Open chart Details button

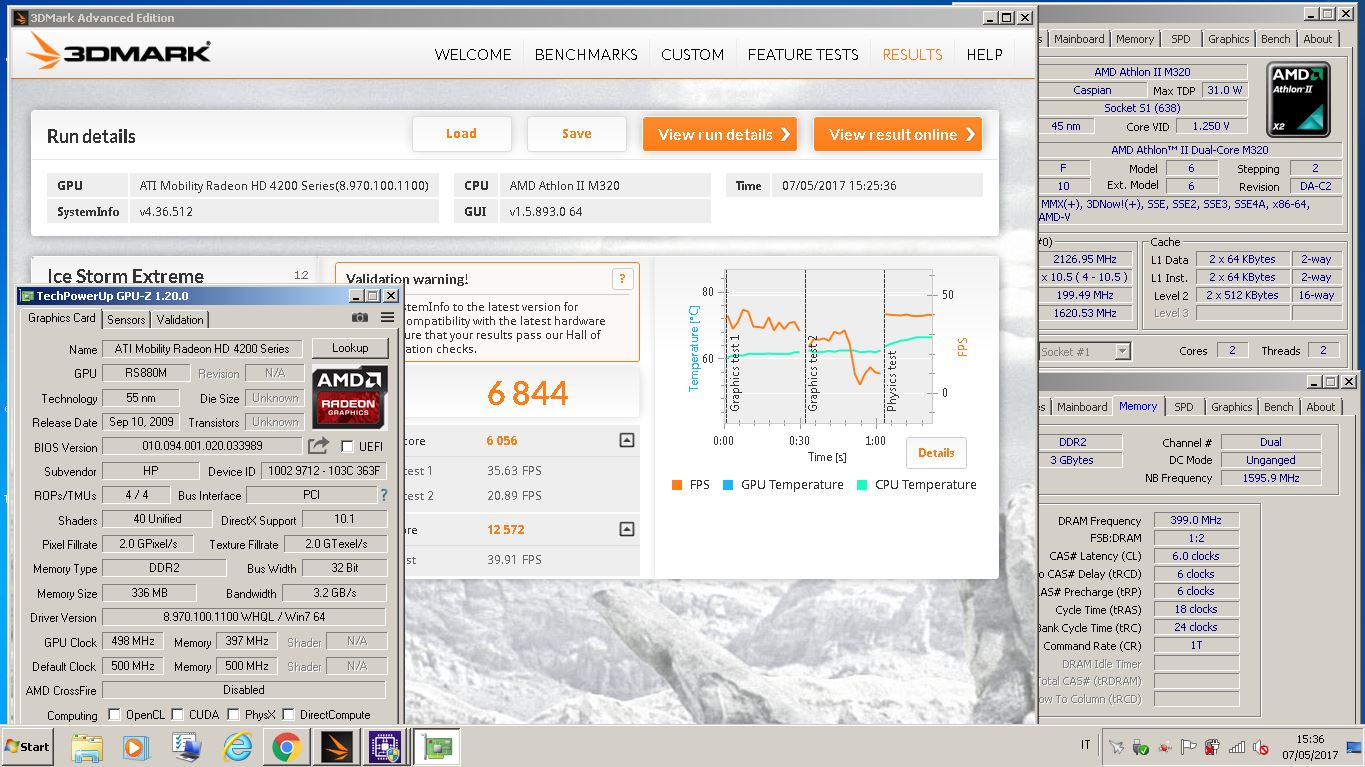click(x=936, y=453)
